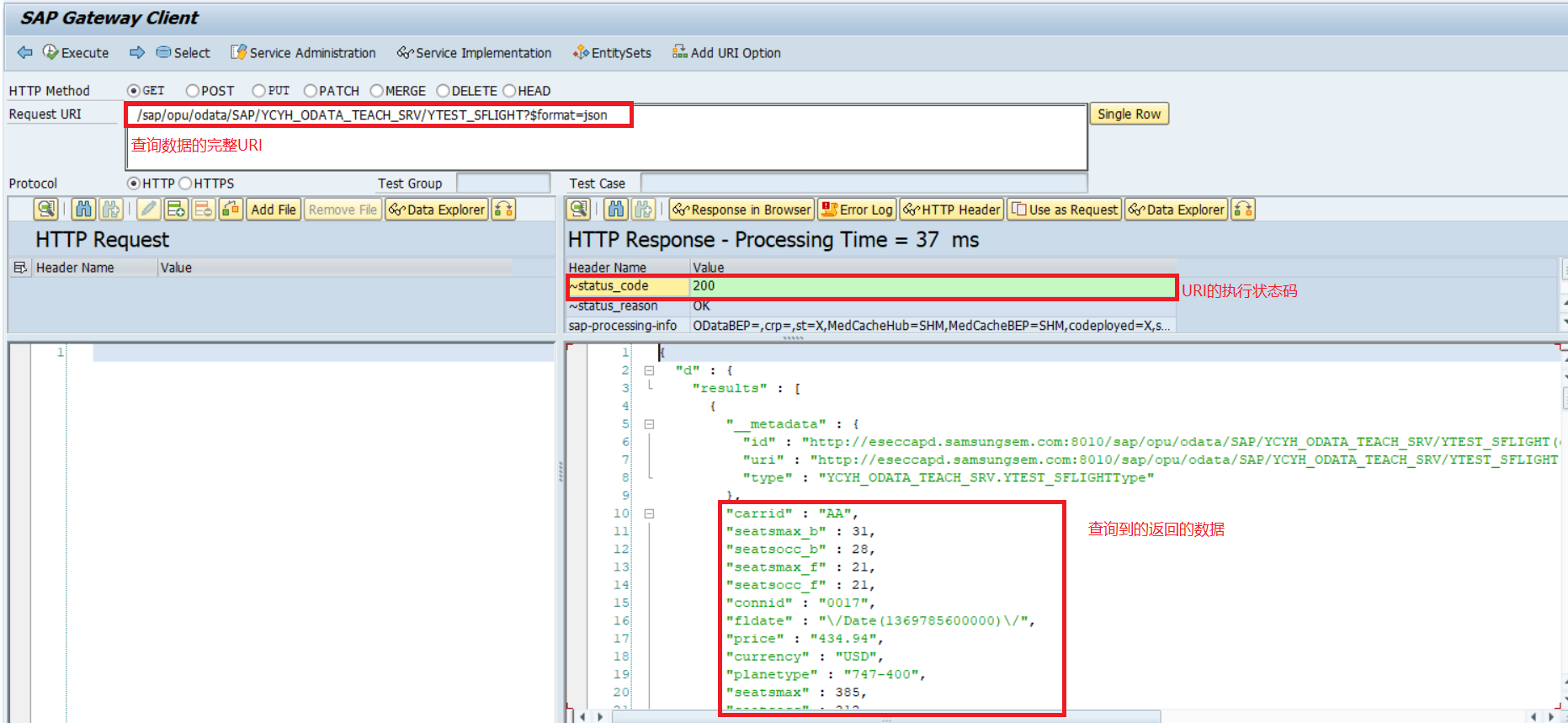Click Add URI Option
The height and width of the screenshot is (723, 1568).
point(727,52)
